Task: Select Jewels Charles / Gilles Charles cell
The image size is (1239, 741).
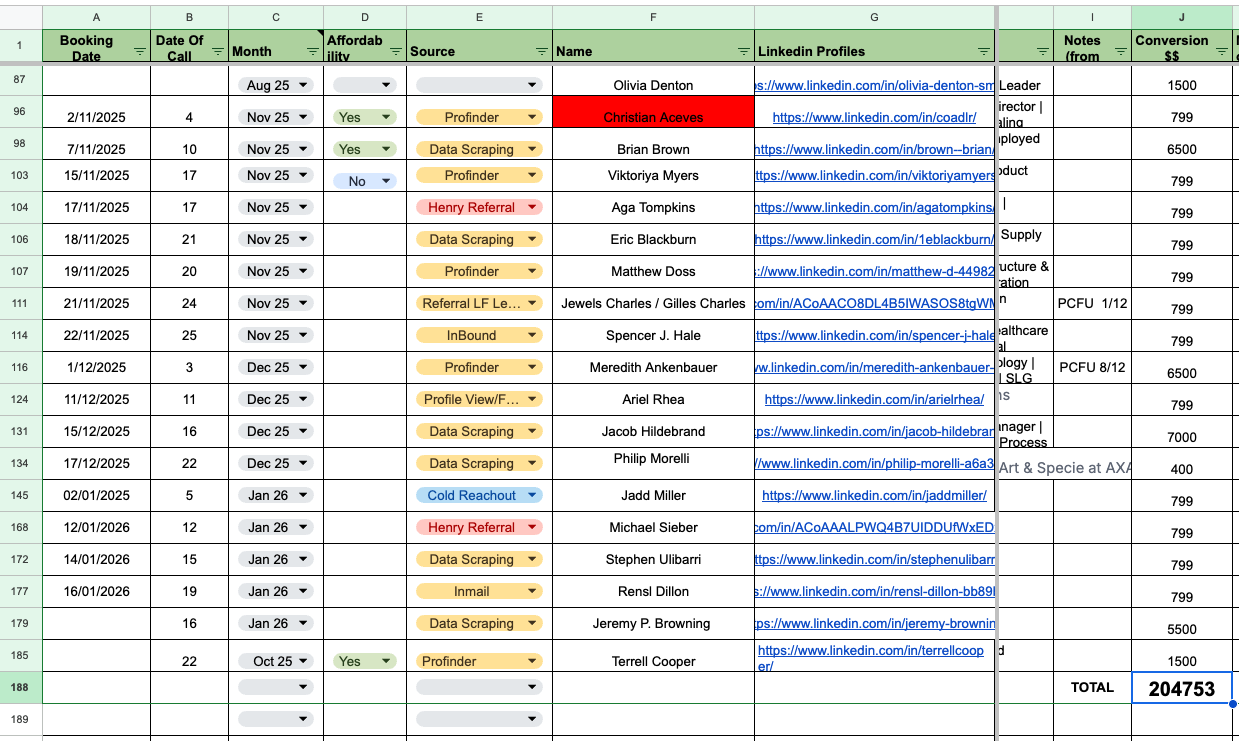Action: click(653, 303)
